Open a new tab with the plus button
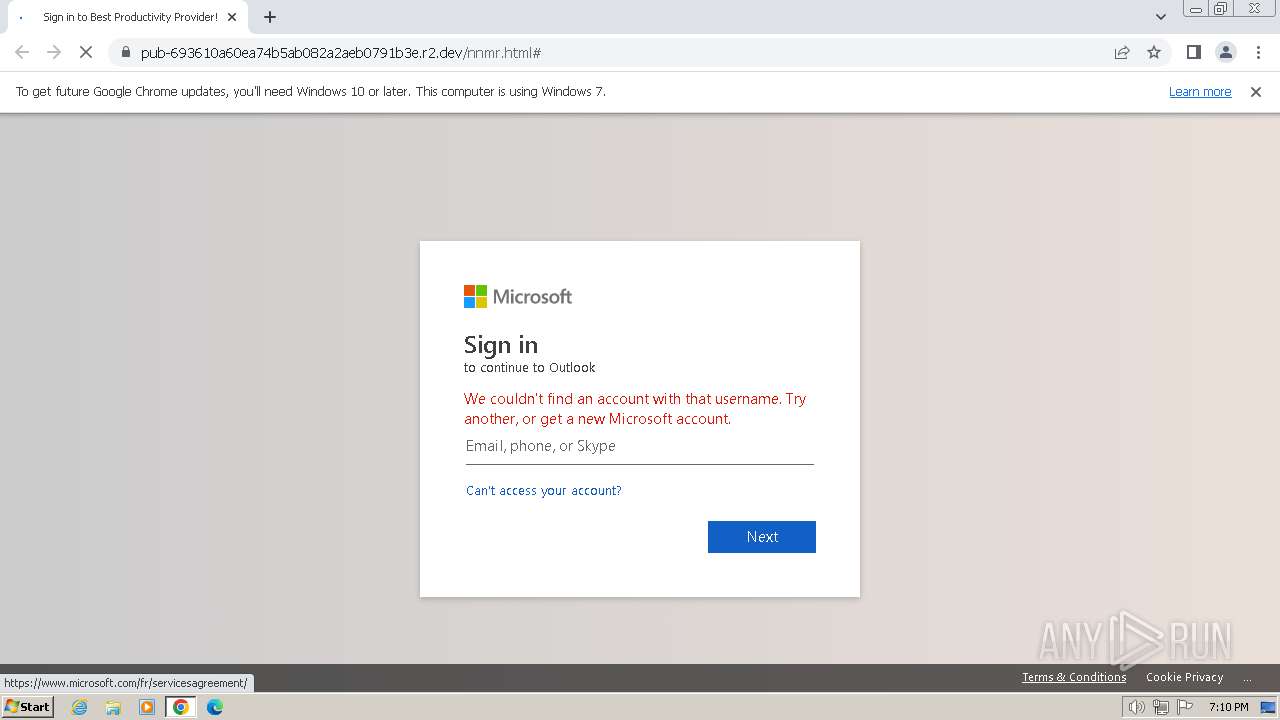The height and width of the screenshot is (720, 1280). (270, 17)
